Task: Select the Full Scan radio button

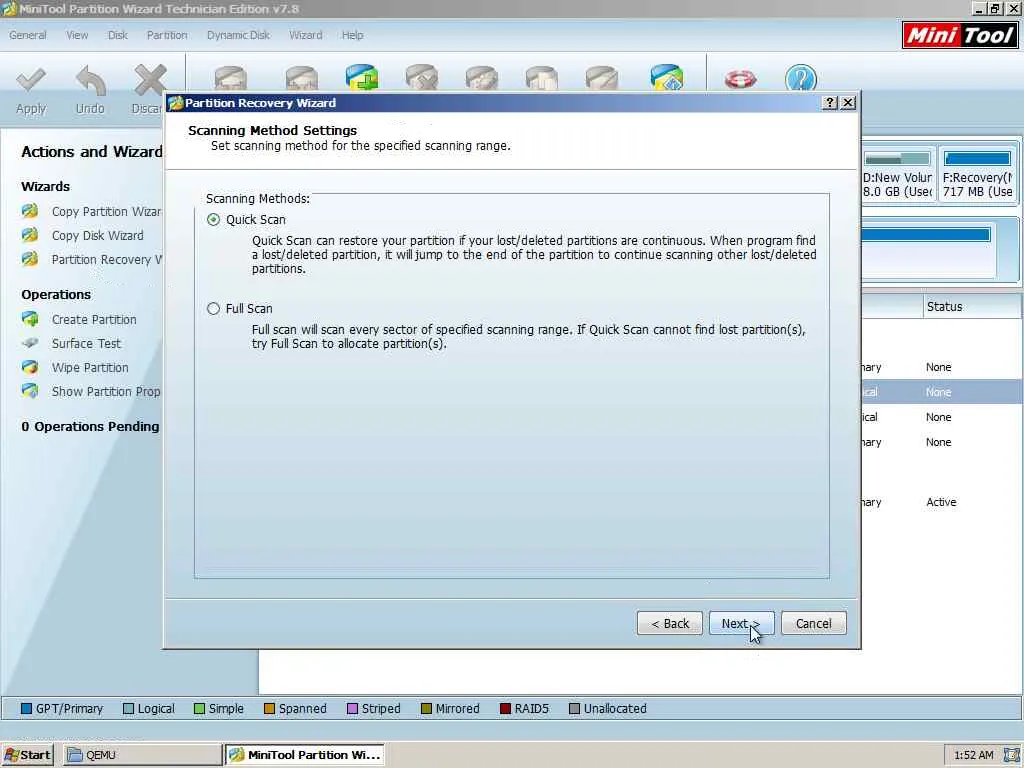Action: (214, 308)
